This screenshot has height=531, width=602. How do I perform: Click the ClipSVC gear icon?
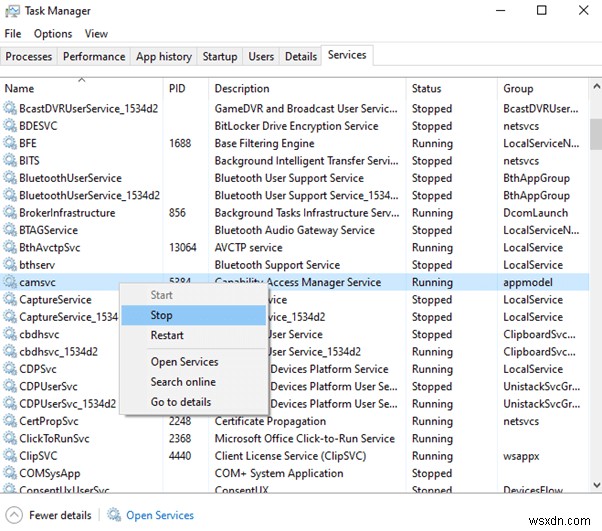coord(10,455)
